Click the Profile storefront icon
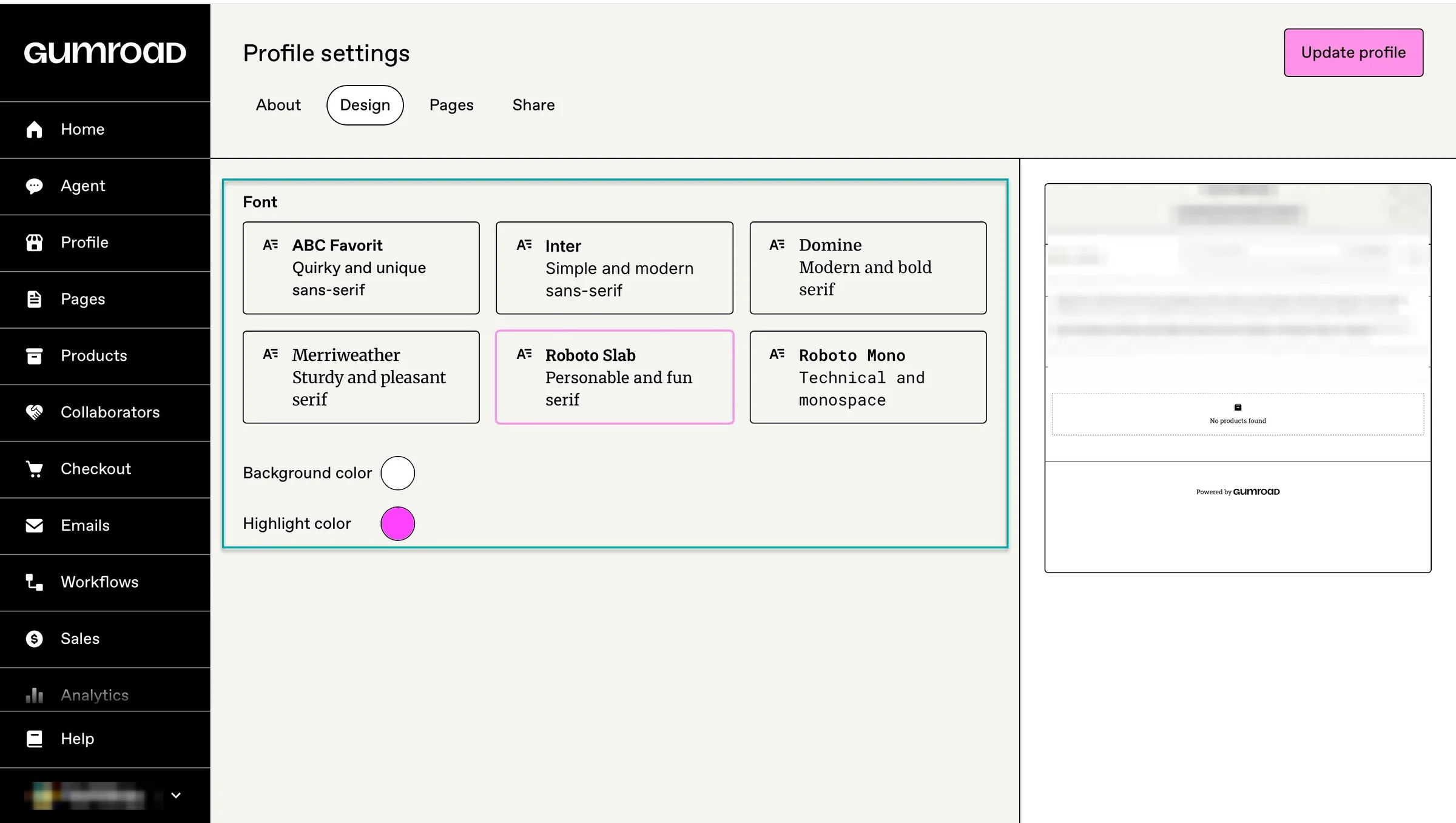1456x823 pixels. pos(35,243)
